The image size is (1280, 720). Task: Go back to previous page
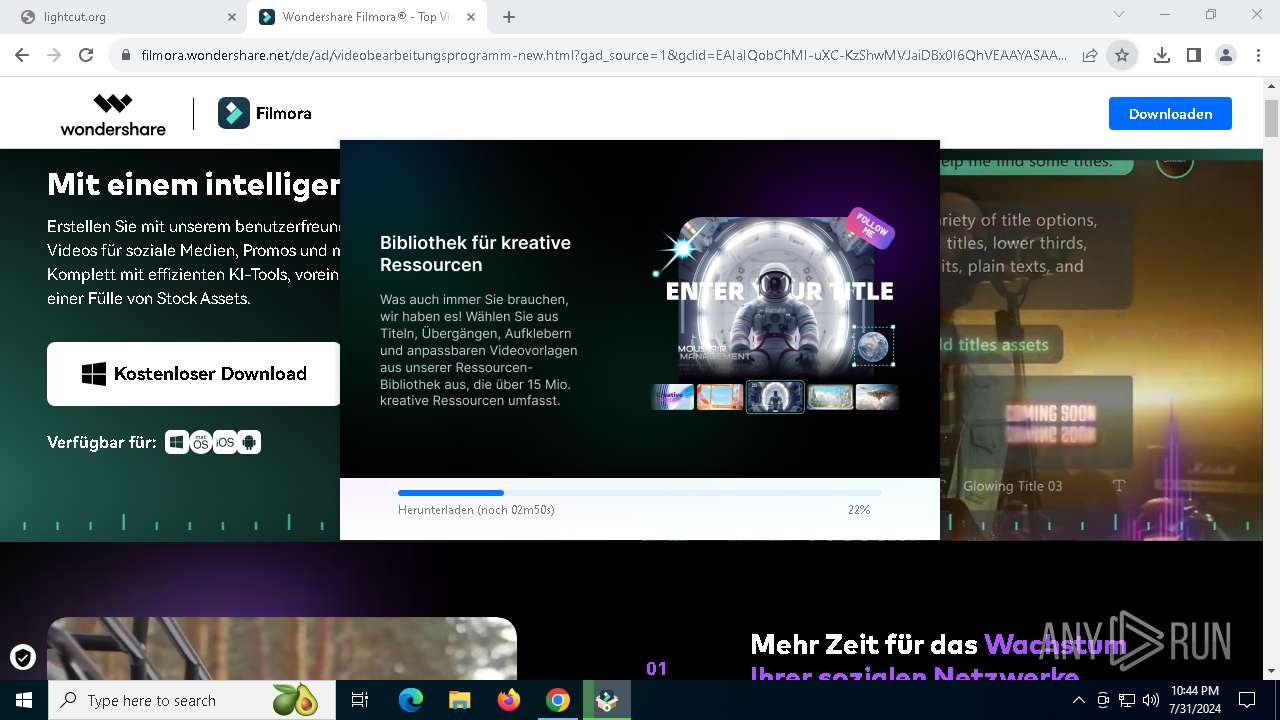coord(22,56)
